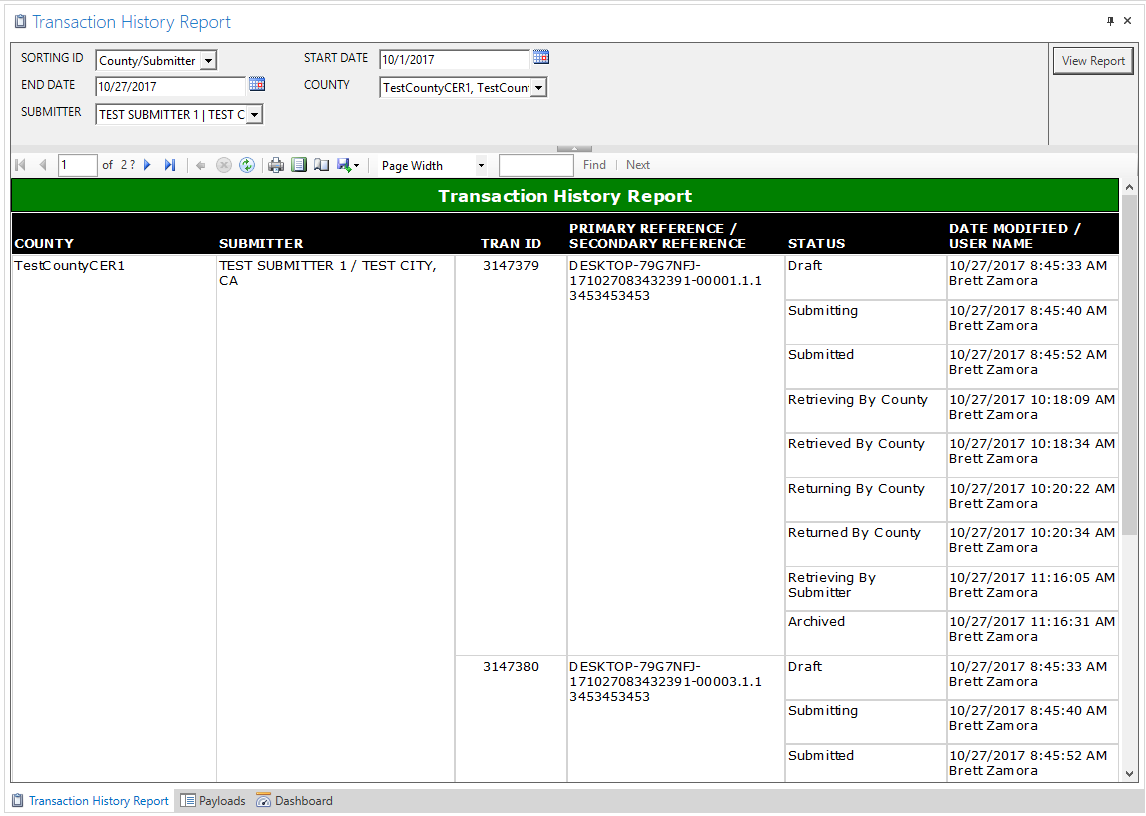The height and width of the screenshot is (816, 1146).
Task: Jump to last report page
Action: tap(170, 165)
